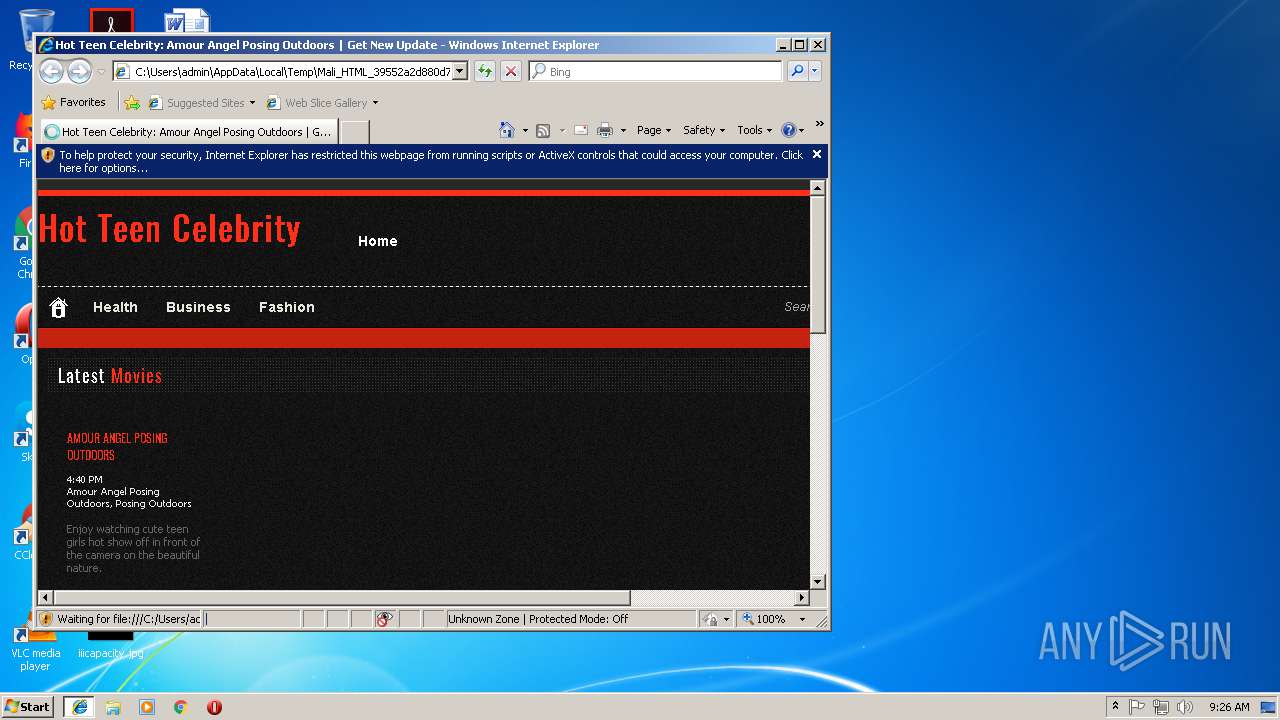This screenshot has width=1280, height=720.
Task: Open the Web Slice Gallery link
Action: click(322, 102)
